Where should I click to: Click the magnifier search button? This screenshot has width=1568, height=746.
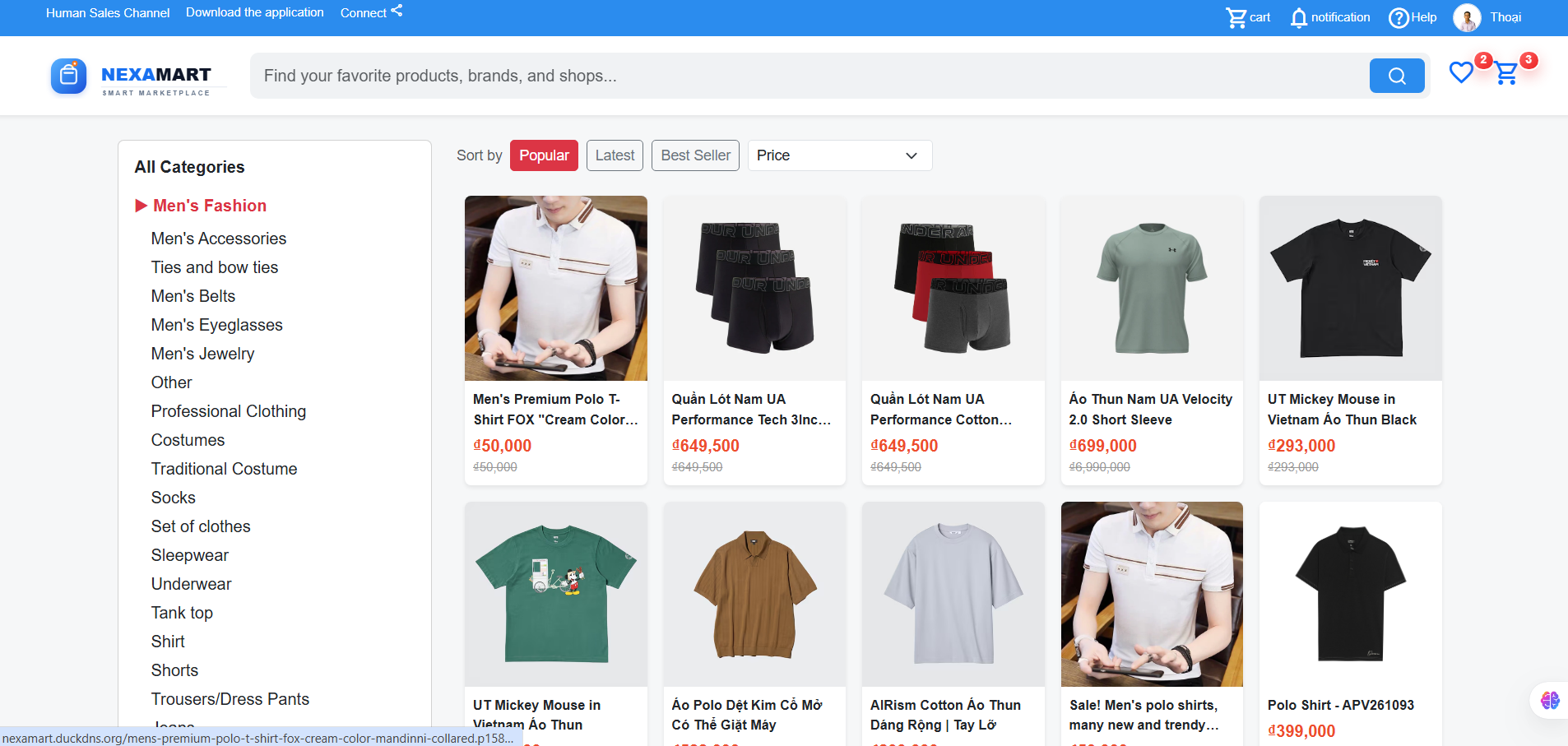click(1396, 76)
